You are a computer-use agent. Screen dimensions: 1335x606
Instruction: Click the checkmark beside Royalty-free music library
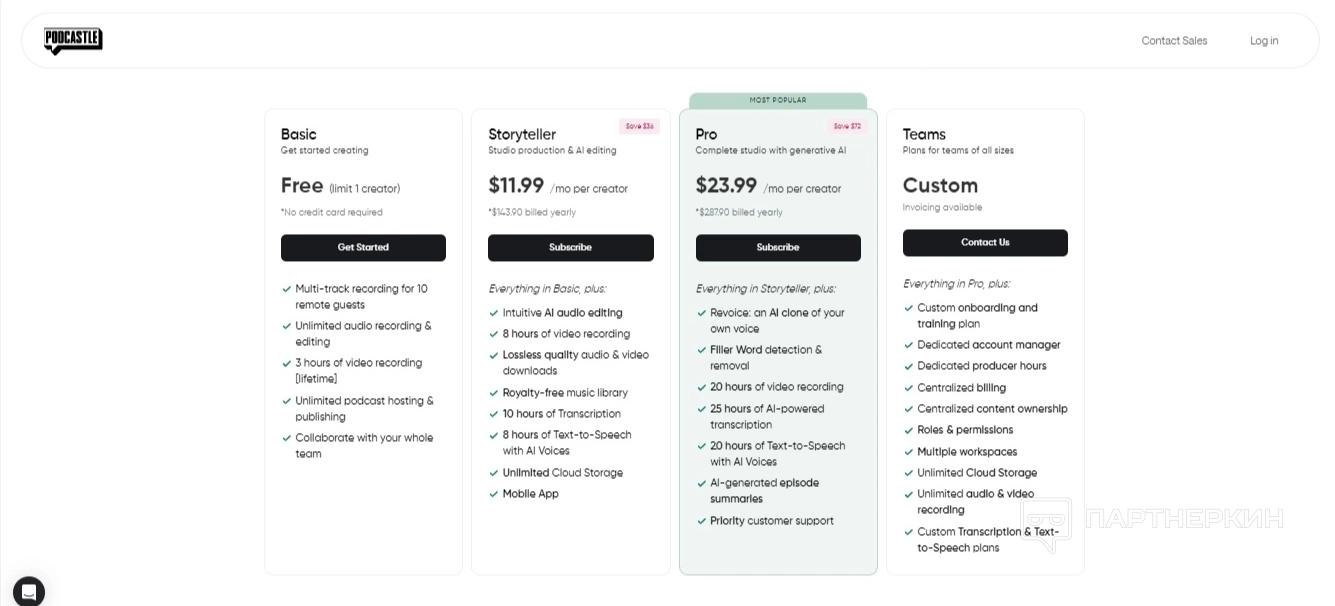494,393
